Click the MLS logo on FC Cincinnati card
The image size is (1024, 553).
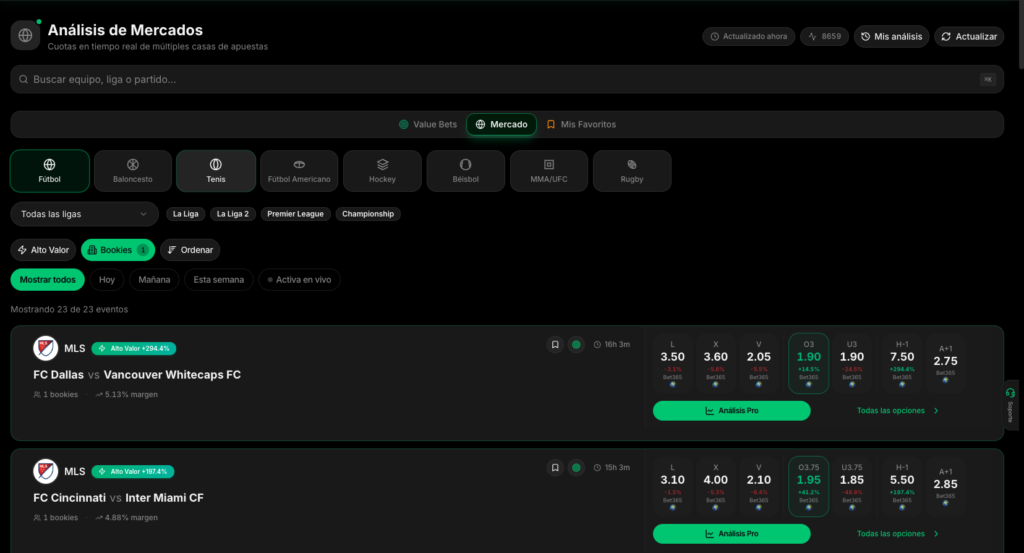tap(46, 471)
